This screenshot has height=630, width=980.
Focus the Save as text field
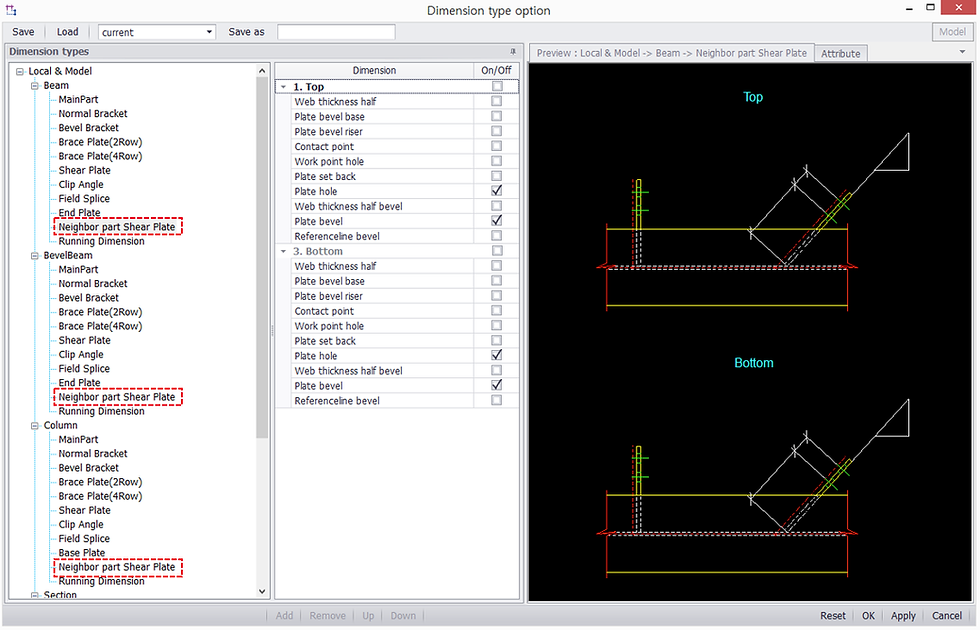pos(336,32)
